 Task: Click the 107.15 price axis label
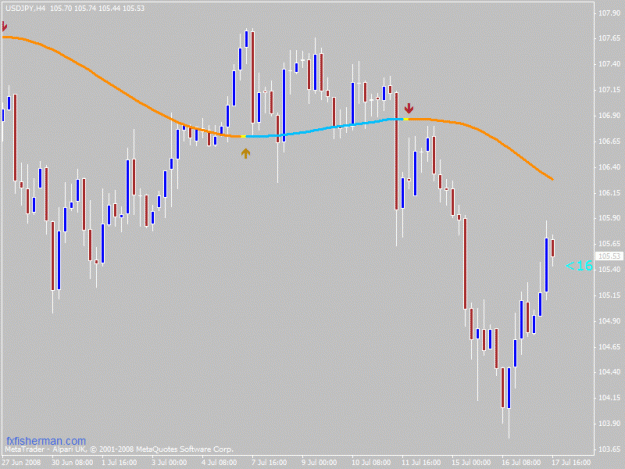tap(609, 90)
